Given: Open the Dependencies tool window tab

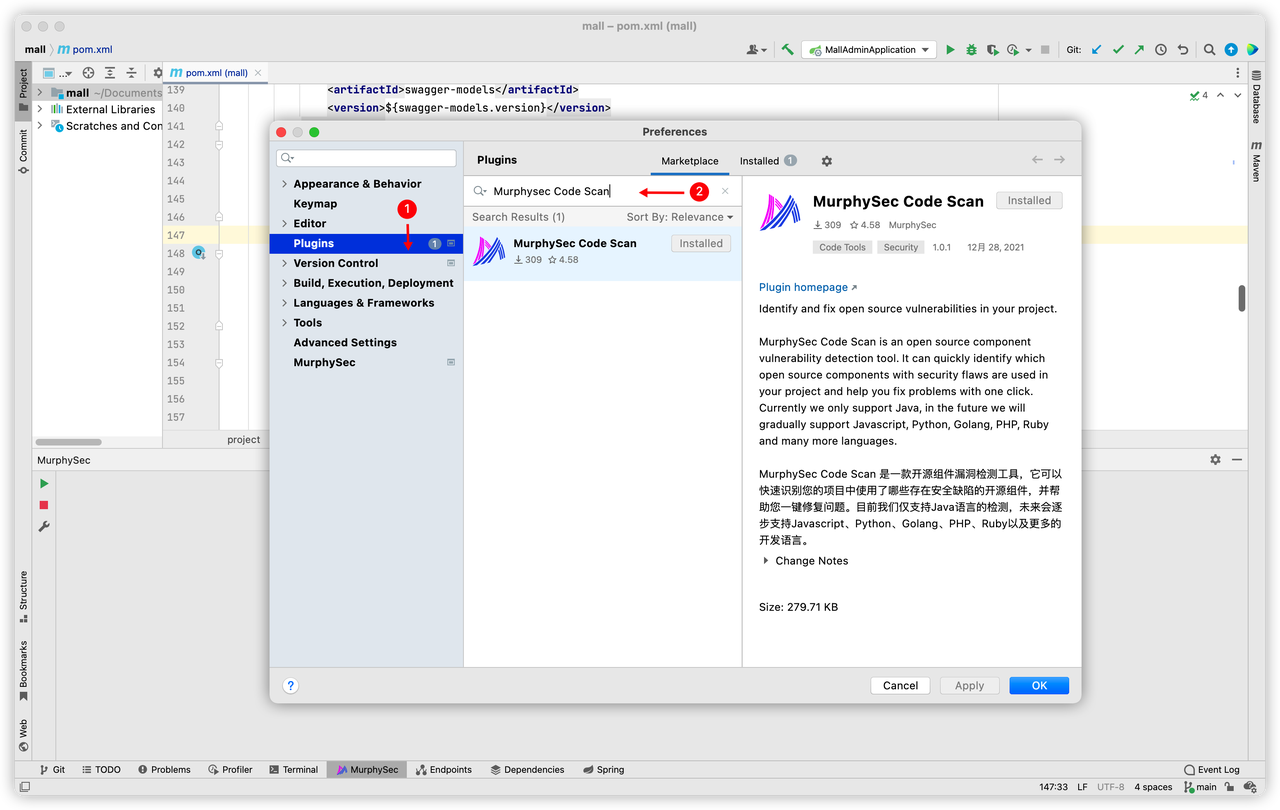Looking at the screenshot, I should [x=527, y=770].
